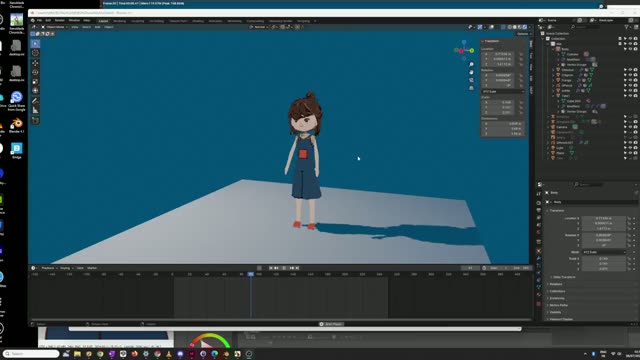The height and width of the screenshot is (360, 640).
Task: Open the Modifiers properties tab (wrench)
Action: (539, 258)
